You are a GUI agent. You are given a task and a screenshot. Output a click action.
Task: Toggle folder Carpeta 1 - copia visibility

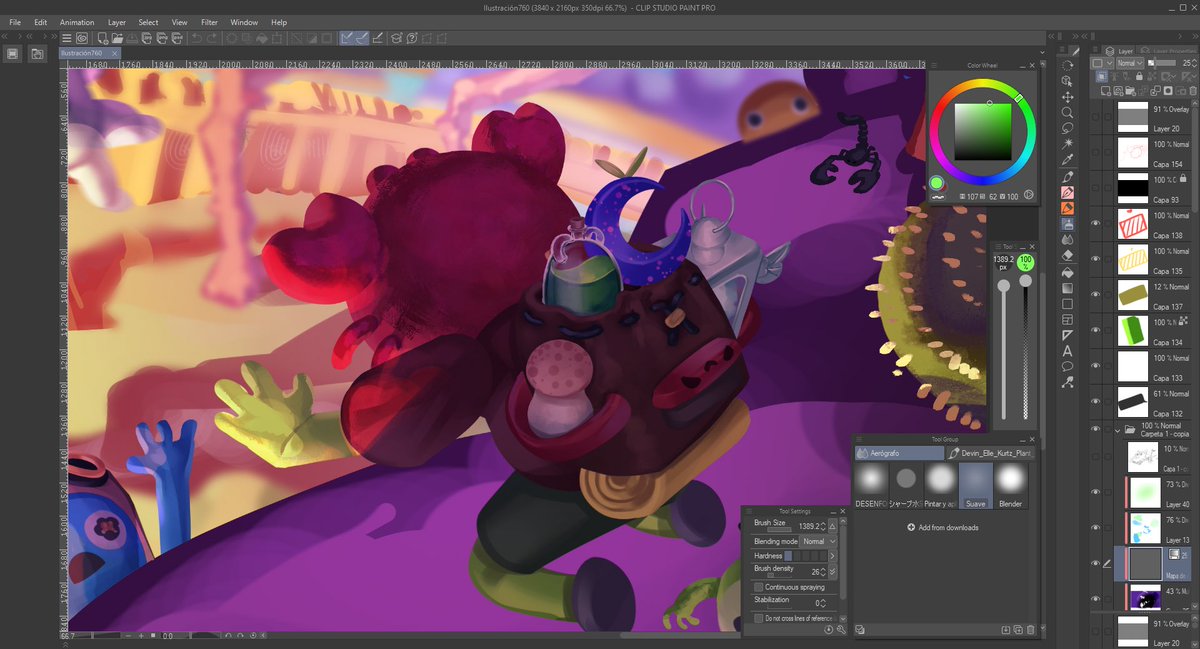[x=1095, y=430]
